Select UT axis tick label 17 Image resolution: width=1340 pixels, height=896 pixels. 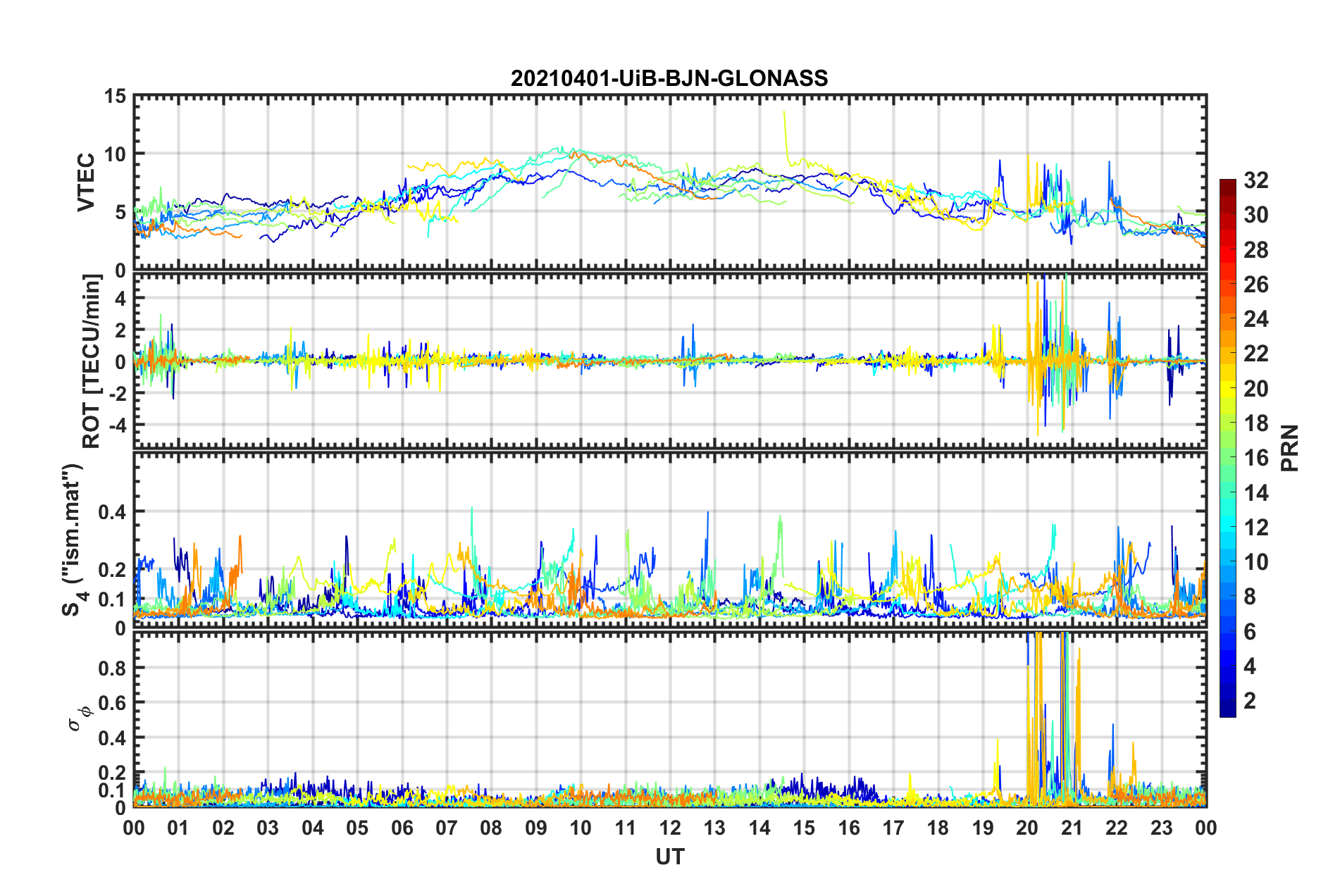click(x=893, y=828)
